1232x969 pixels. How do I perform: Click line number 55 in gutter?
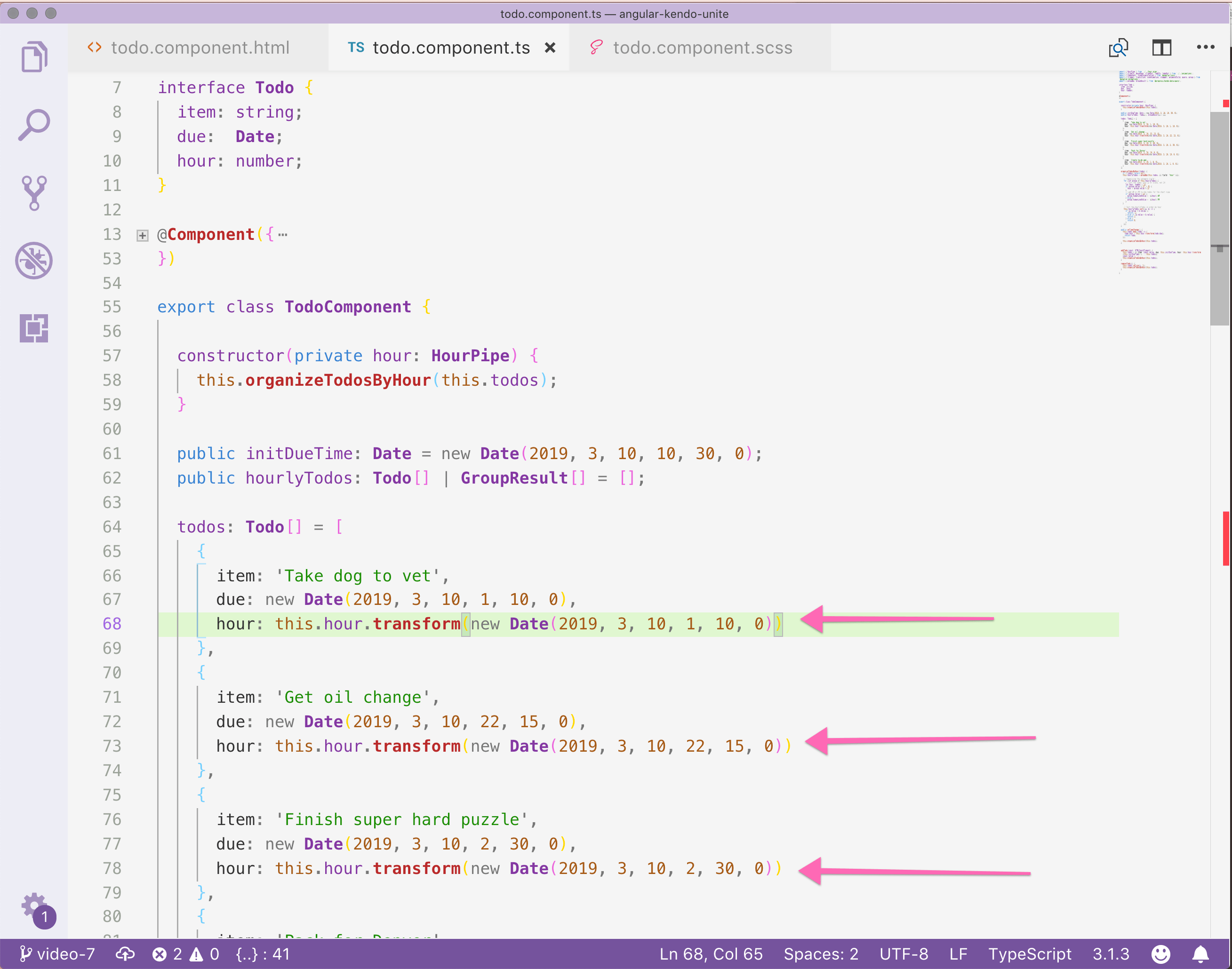112,307
